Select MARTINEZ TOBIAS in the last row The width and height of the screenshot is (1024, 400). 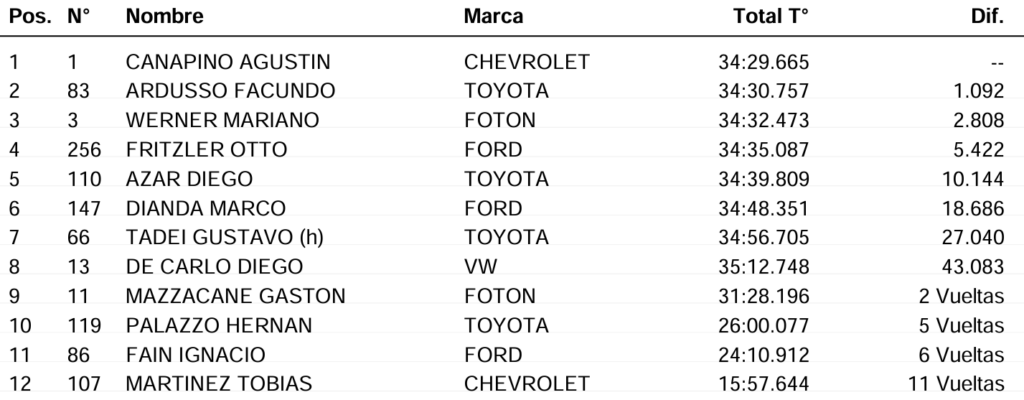219,384
